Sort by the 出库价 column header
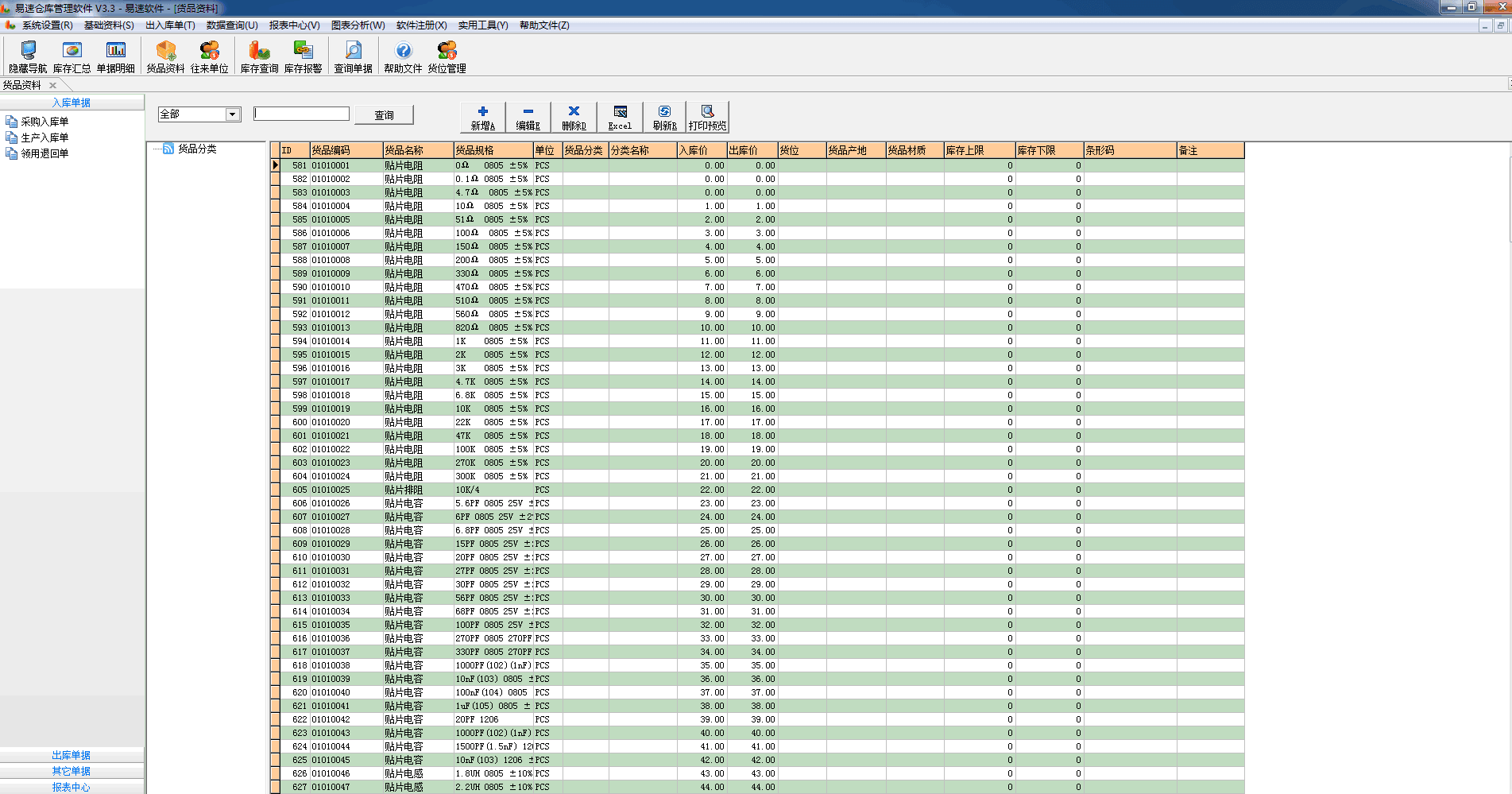Viewport: 1512px width, 794px height. 752,150
